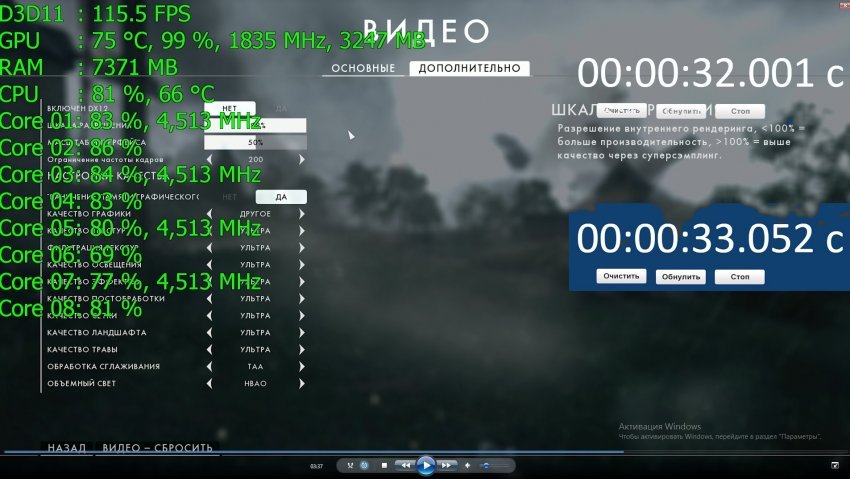This screenshot has width=850, height=479.
Task: Click the 200 frame limit value
Action: point(256,160)
